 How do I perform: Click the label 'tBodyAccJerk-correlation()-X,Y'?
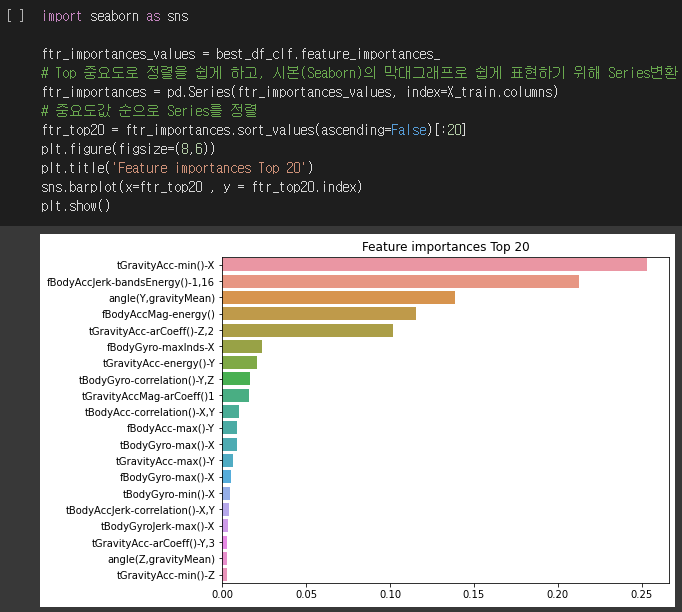140,510
